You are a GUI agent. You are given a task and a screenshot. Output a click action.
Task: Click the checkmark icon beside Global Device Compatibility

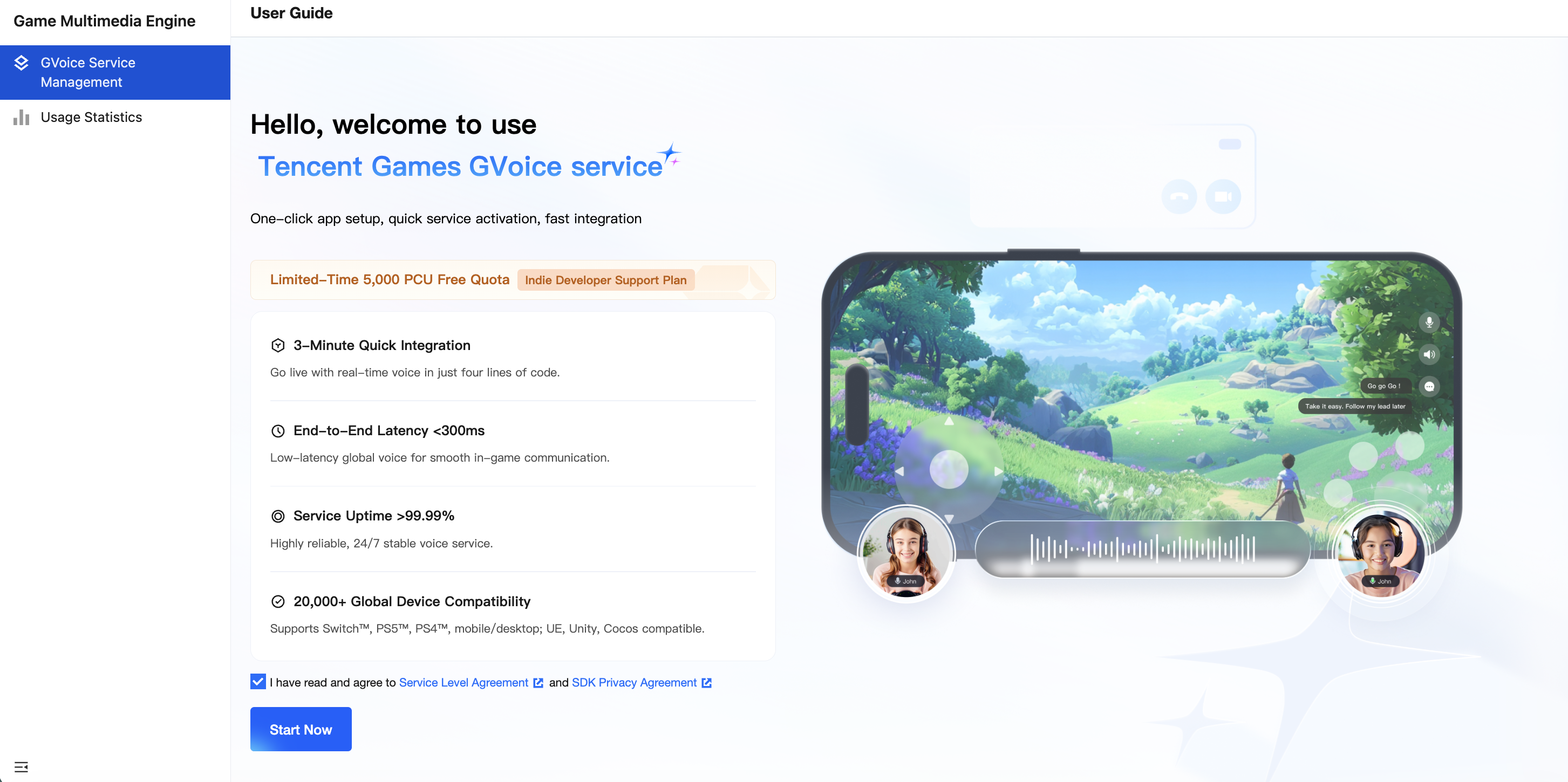[277, 601]
